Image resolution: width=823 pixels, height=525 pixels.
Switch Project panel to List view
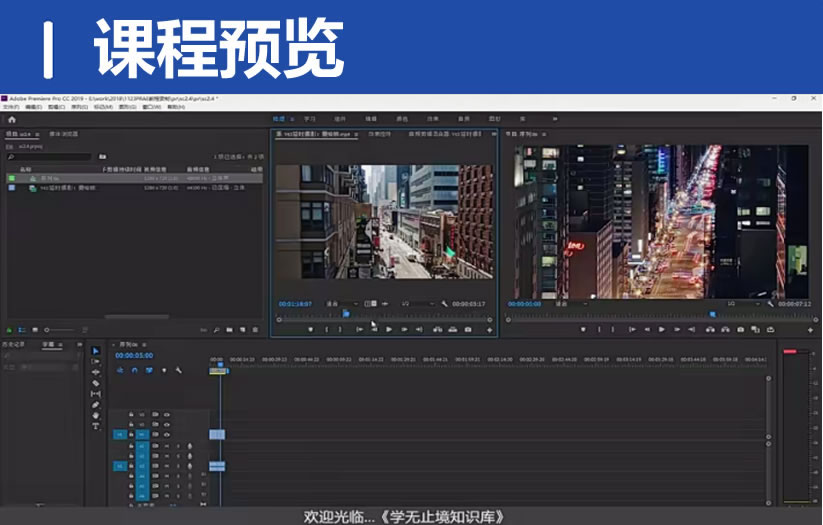[x=22, y=330]
